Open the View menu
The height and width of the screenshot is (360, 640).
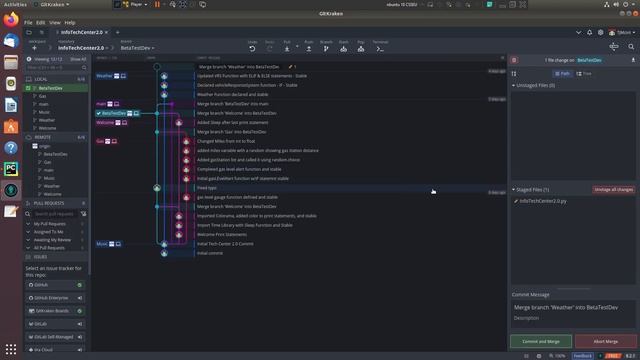point(55,22)
